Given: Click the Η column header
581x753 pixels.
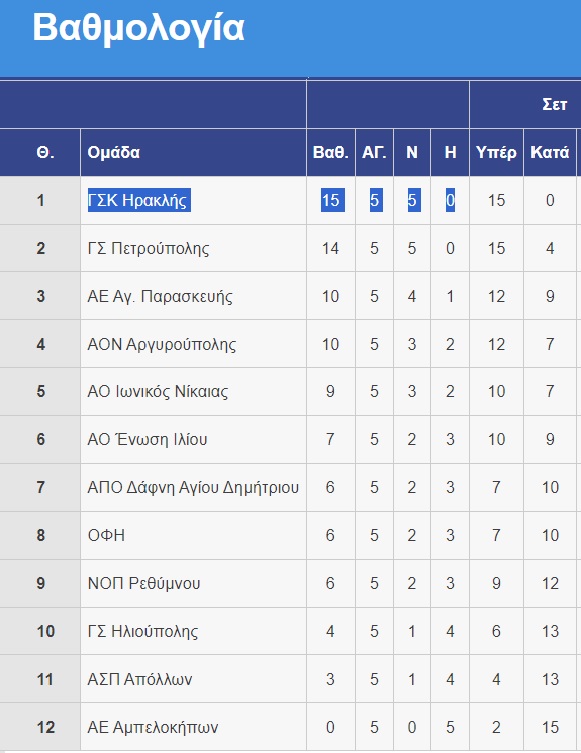Looking at the screenshot, I should 450,152.
